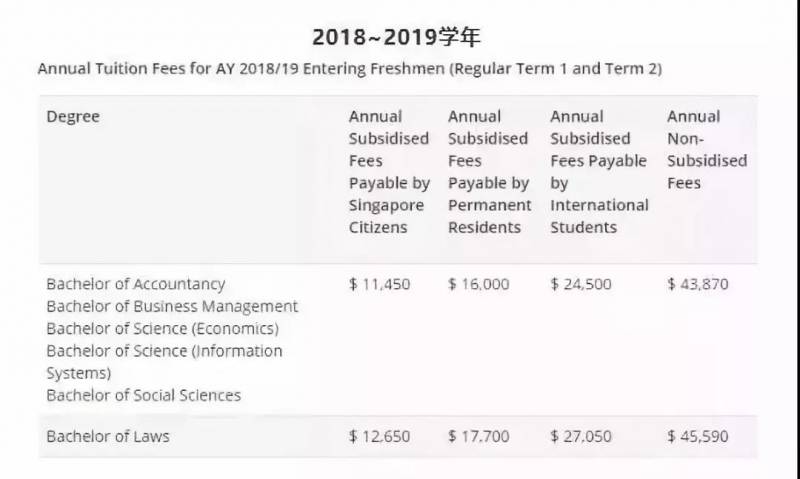Select Bachelor of Science (Economics)

click(162, 328)
